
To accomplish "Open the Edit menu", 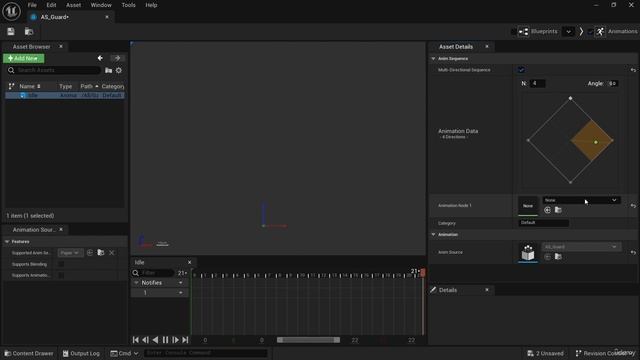I will (51, 5).
